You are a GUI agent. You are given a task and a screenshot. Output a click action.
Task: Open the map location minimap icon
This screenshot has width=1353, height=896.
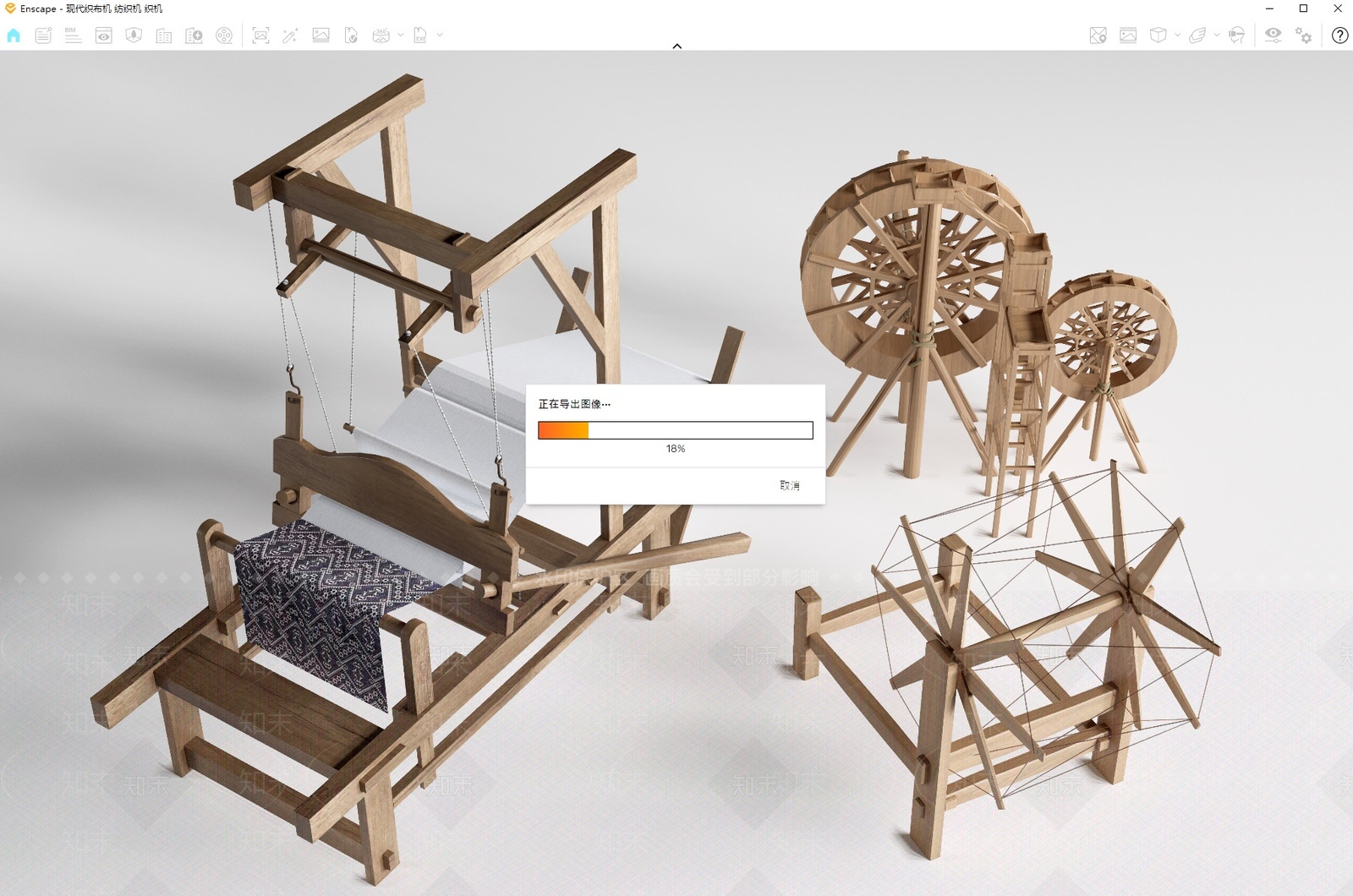1098,36
